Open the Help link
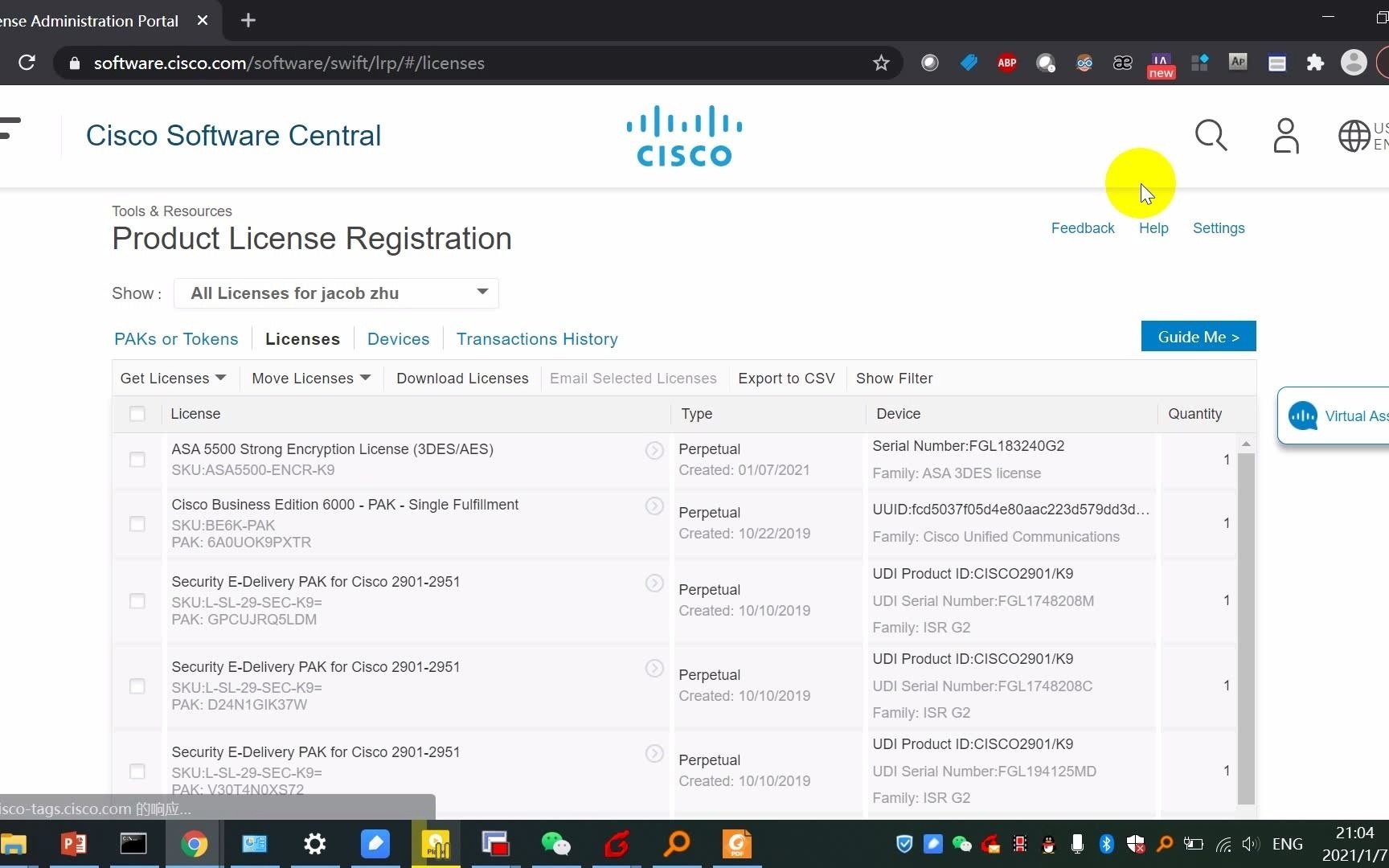Image resolution: width=1389 pixels, height=868 pixels. click(x=1153, y=228)
